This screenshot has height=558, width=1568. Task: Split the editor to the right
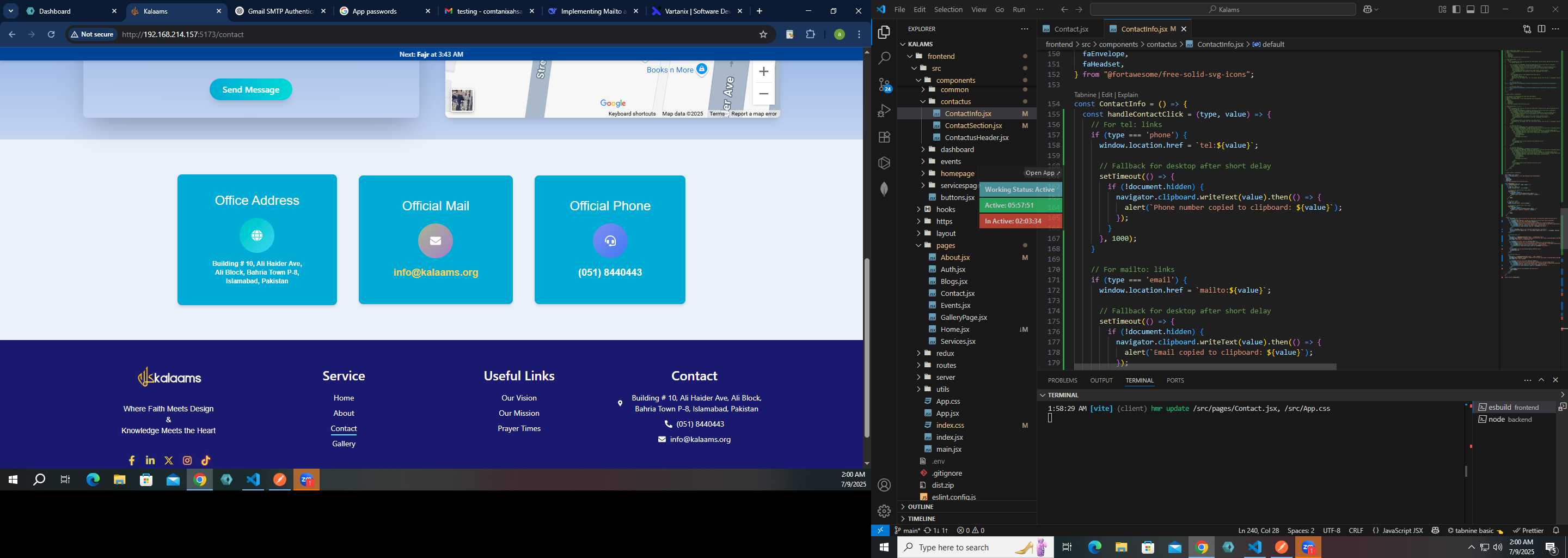click(x=1541, y=29)
